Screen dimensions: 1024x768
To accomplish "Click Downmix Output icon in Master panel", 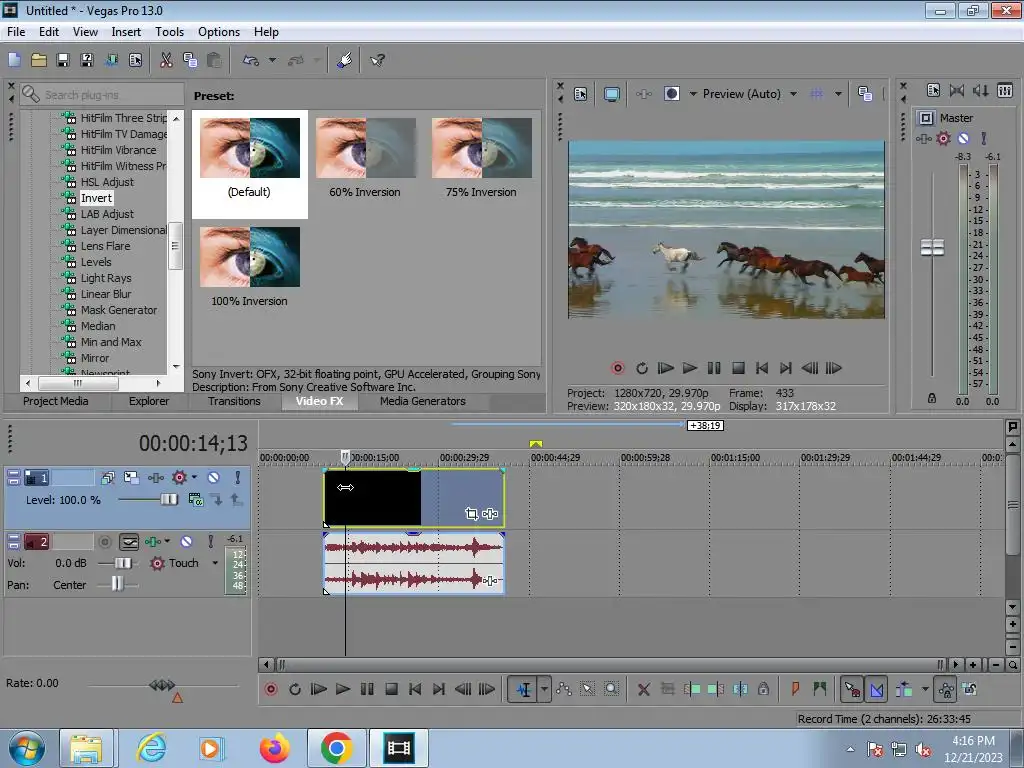I will coord(980,91).
